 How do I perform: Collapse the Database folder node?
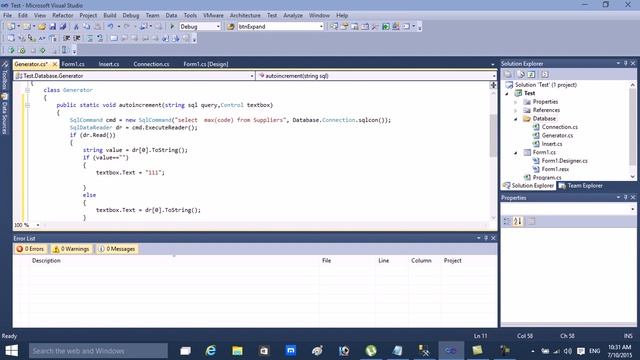[516, 119]
